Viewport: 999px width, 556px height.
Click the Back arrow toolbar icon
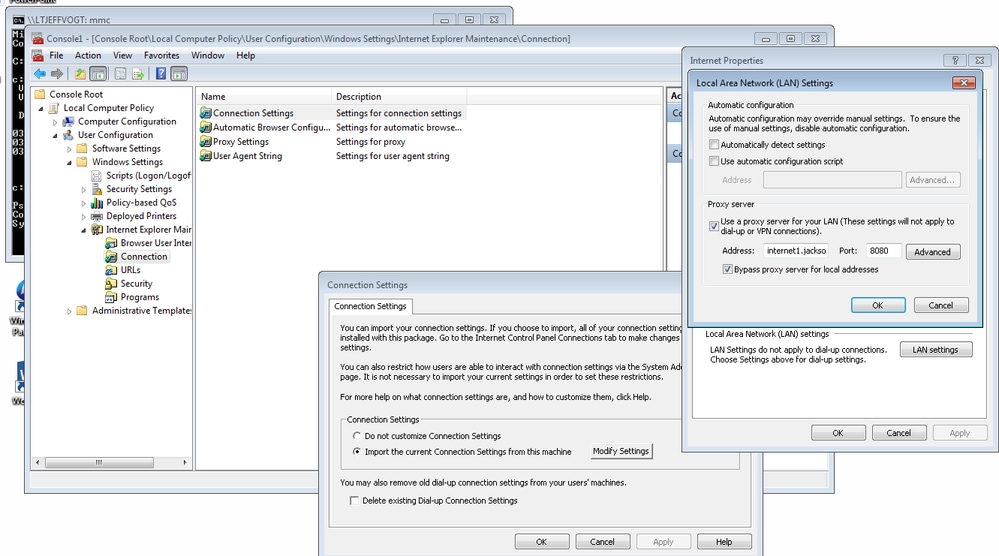pyautogui.click(x=40, y=74)
